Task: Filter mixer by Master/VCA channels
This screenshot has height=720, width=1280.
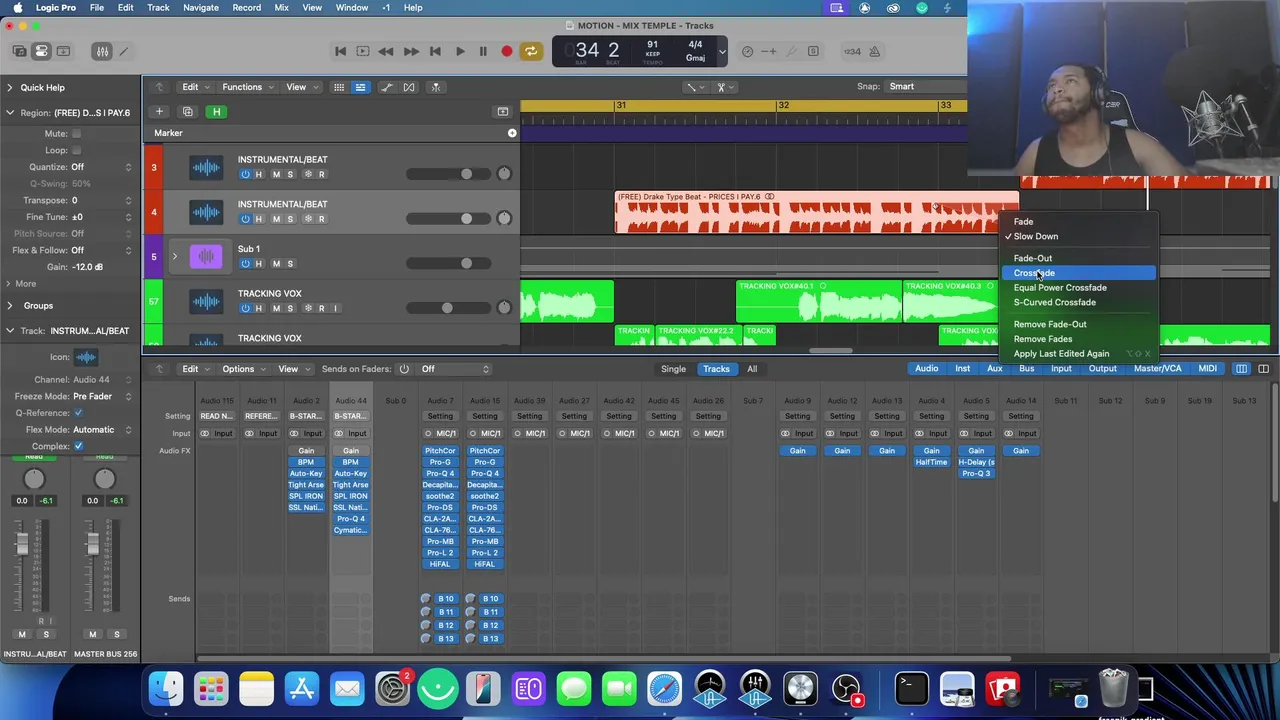Action: 1157,369
